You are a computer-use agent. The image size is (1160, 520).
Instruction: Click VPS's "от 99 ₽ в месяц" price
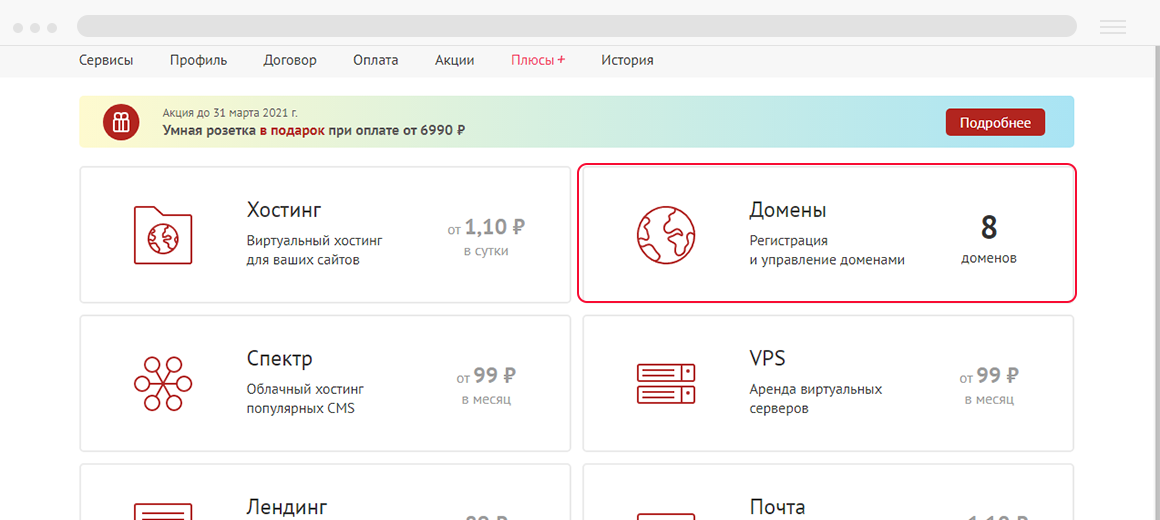[989, 385]
